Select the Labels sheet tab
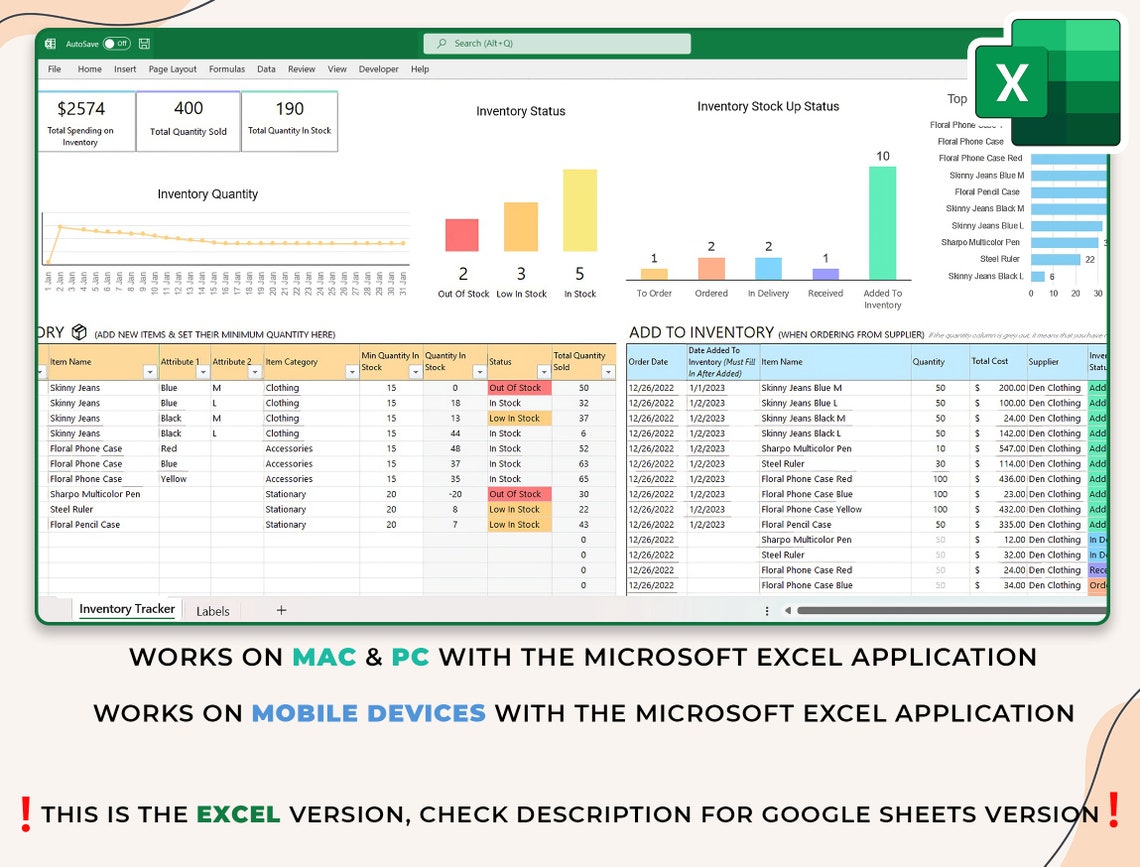 (x=212, y=611)
